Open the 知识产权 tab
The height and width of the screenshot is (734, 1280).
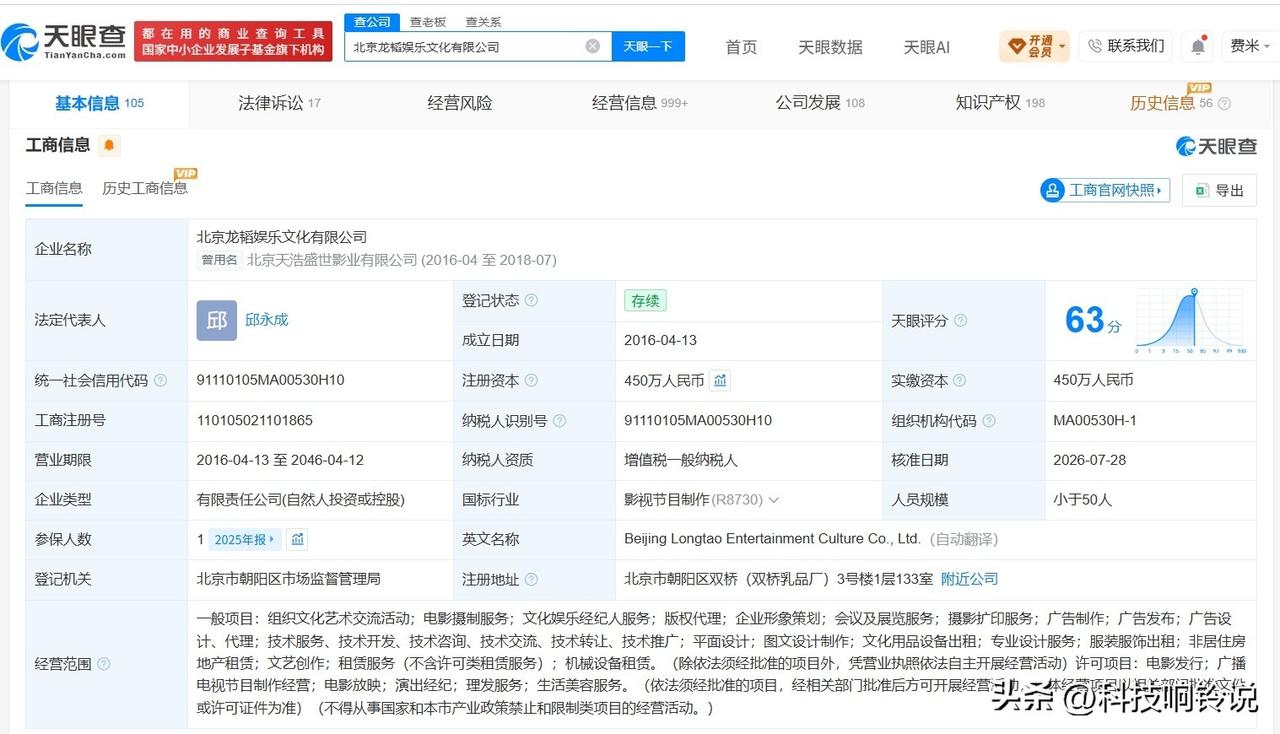click(x=1000, y=103)
